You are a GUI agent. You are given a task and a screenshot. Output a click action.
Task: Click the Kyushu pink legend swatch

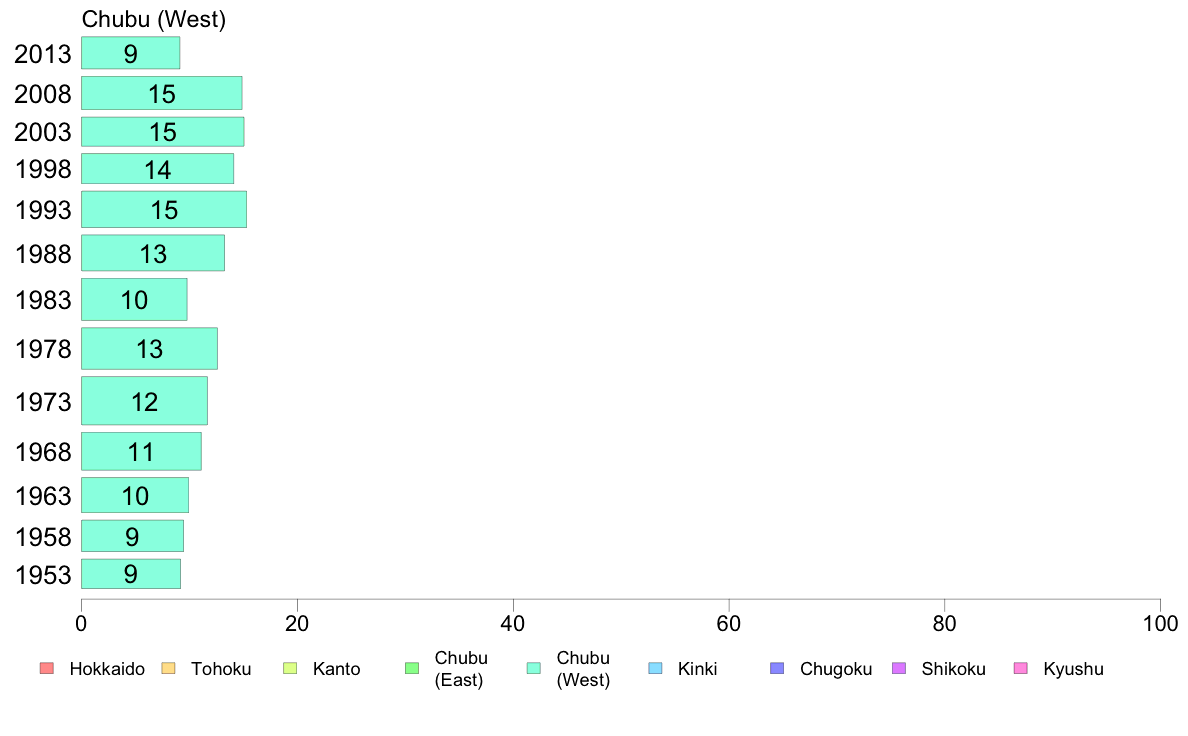click(x=1021, y=669)
